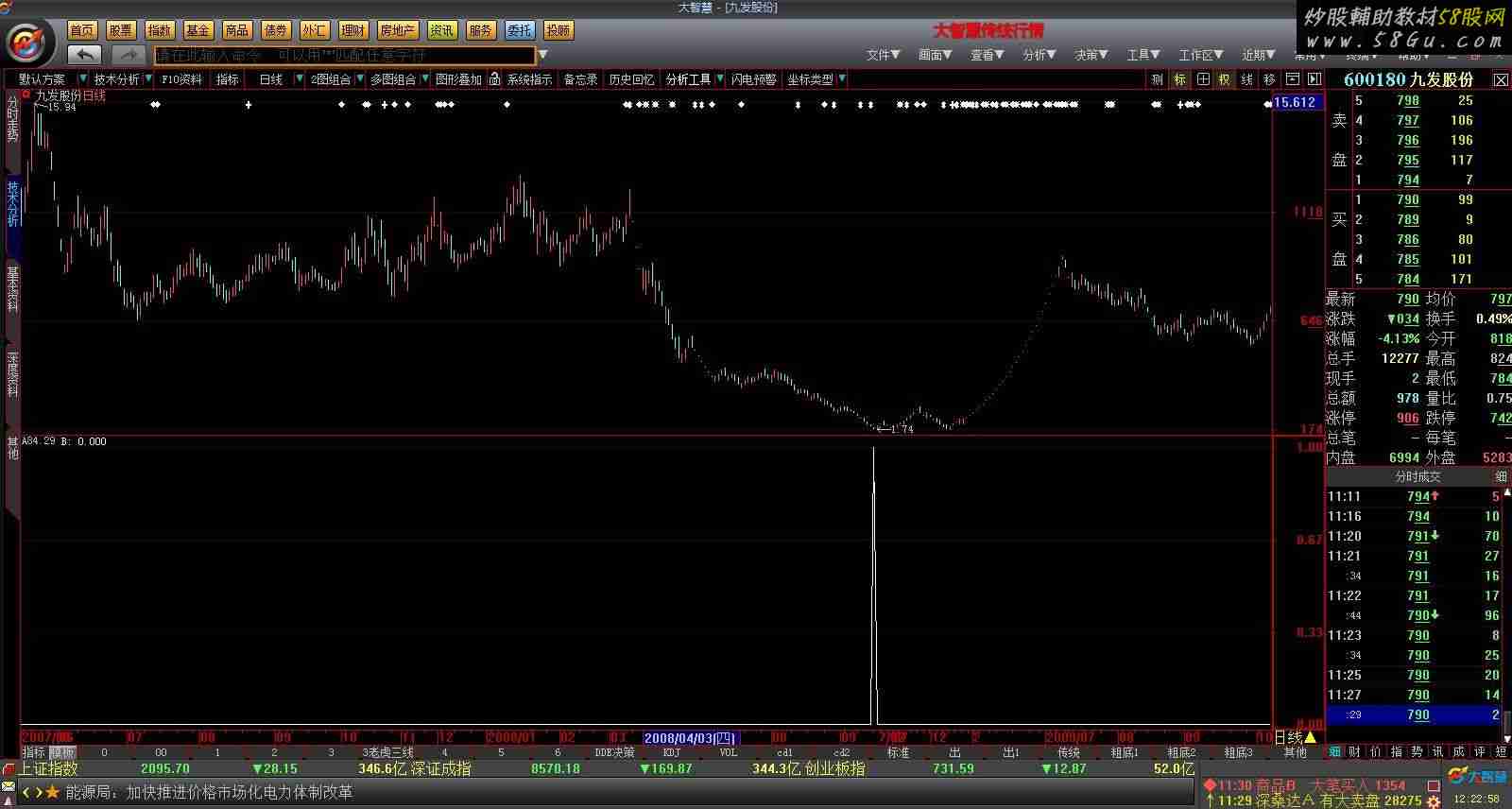Go forward with the right arrow button

tap(128, 55)
